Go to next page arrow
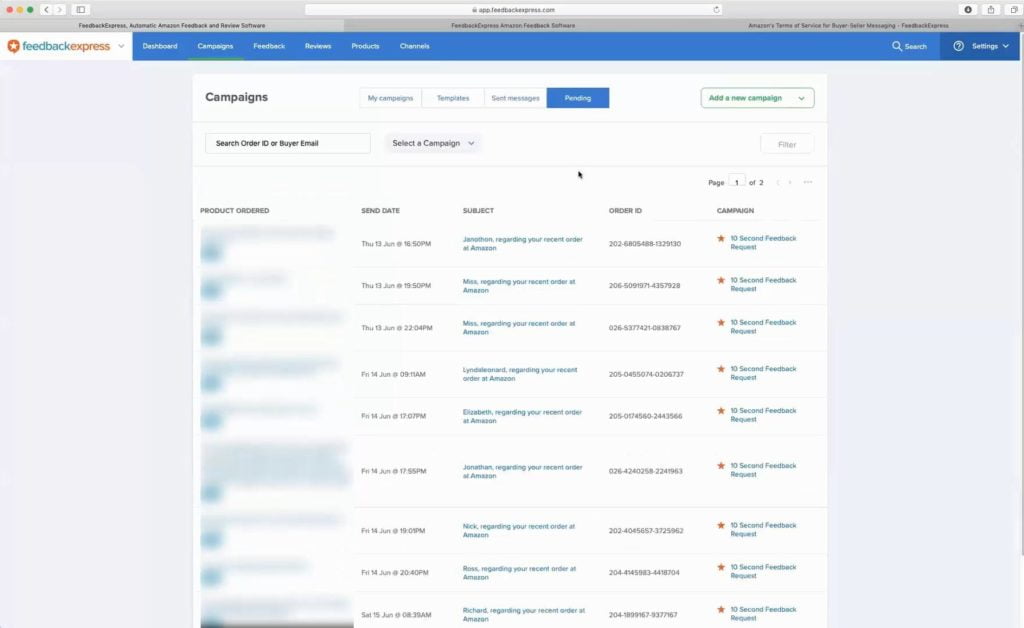 point(790,183)
